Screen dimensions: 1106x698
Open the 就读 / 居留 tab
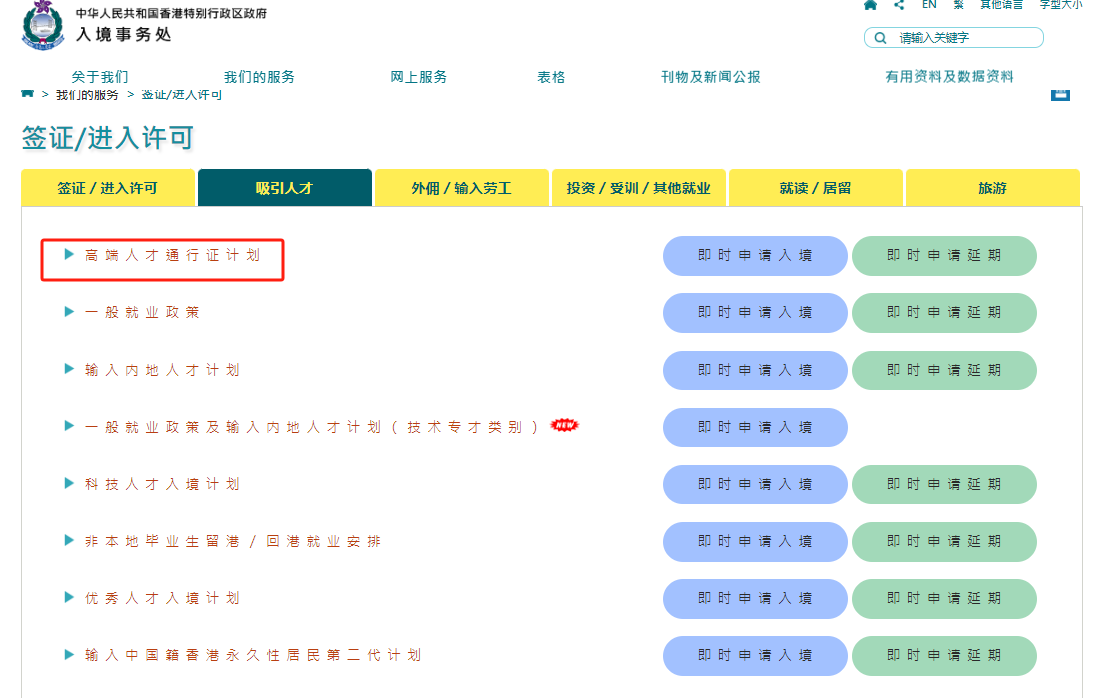(815, 188)
